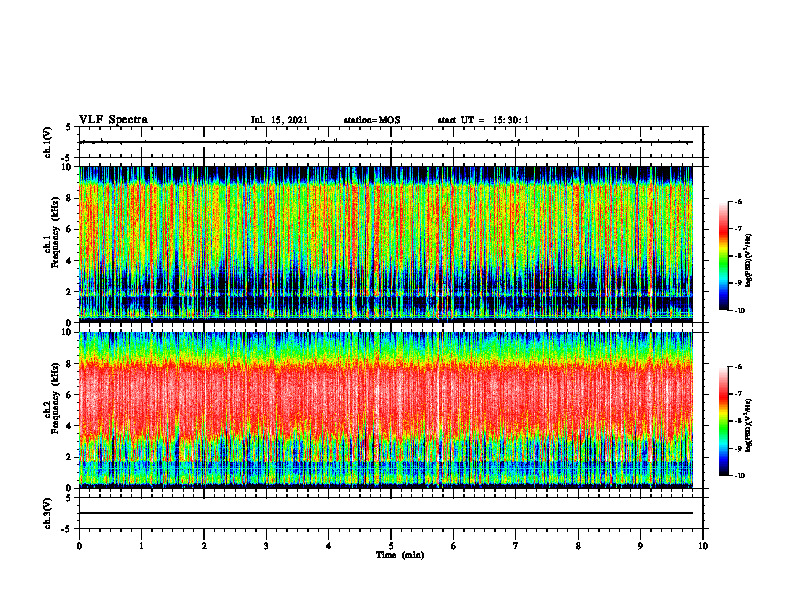Click the ch.1 spectrogram panel
This screenshot has height=612, width=792.
(x=386, y=244)
